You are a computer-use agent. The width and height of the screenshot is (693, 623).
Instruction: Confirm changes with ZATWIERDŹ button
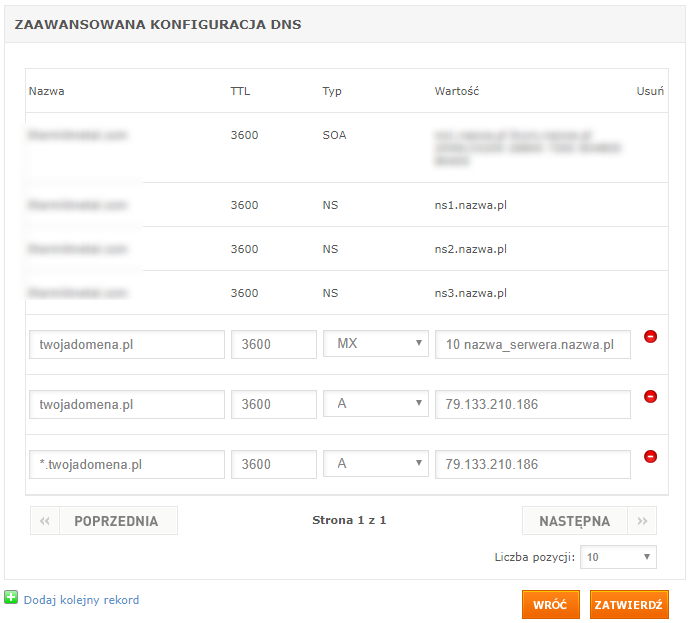pos(629,604)
